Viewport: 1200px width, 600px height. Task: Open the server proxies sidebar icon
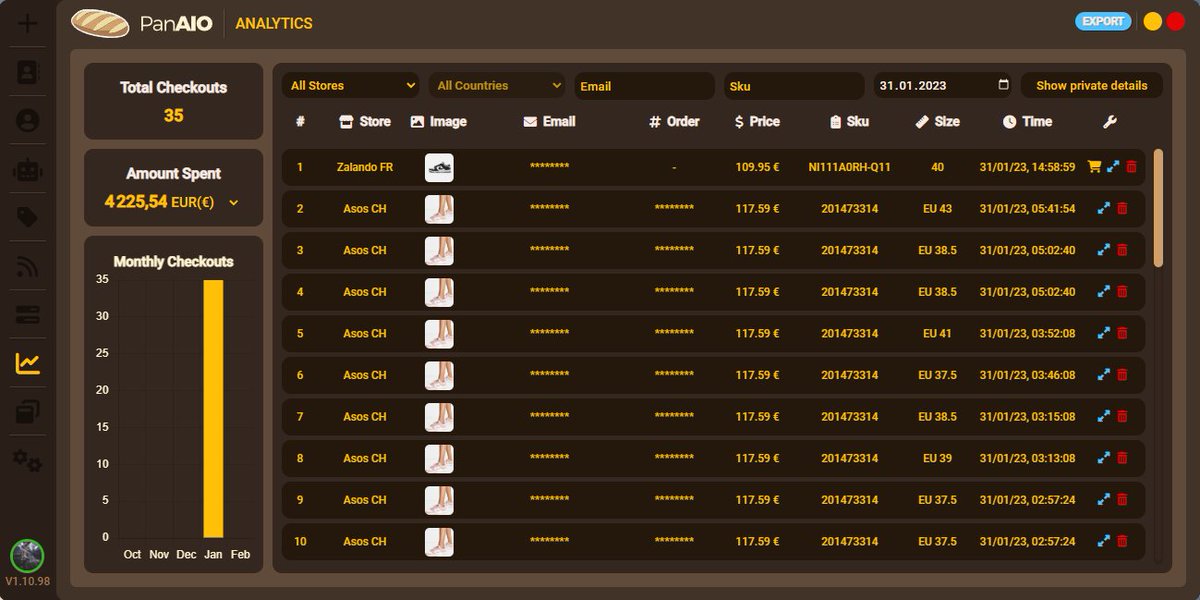[x=28, y=315]
